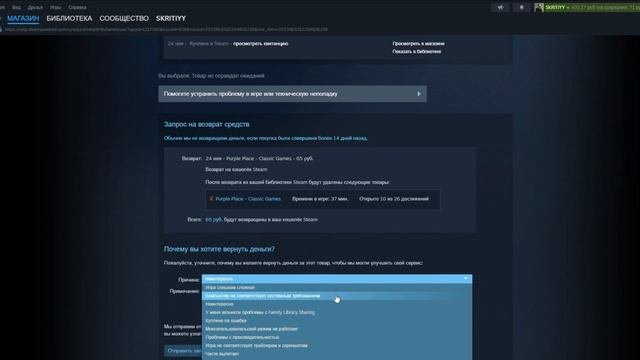Select 'Игра слишком сложная' option
Image resolution: width=640 pixels, height=360 pixels.
(337, 287)
